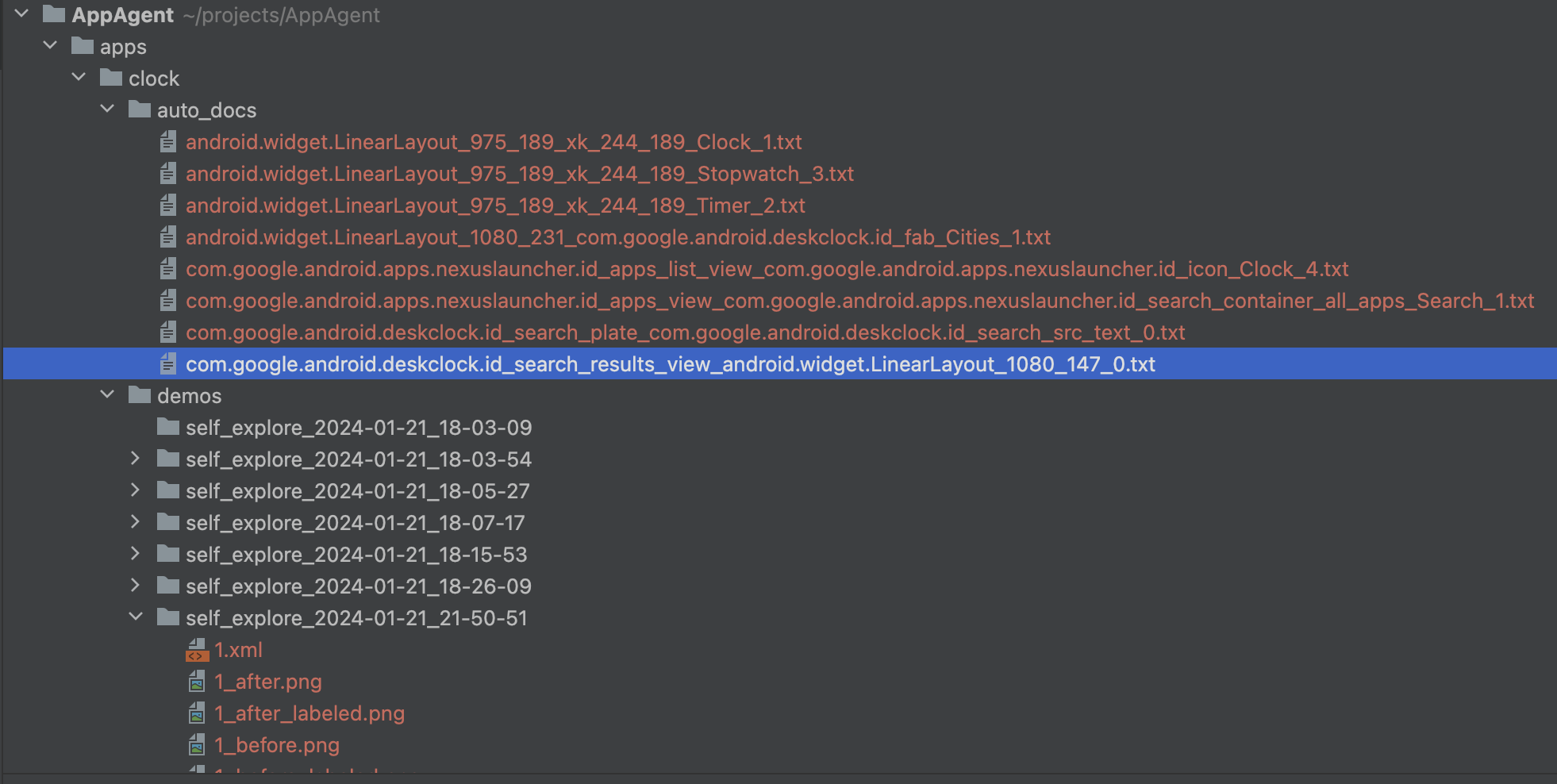1557x784 pixels.
Task: Click the demos folder icon
Action: click(x=140, y=394)
